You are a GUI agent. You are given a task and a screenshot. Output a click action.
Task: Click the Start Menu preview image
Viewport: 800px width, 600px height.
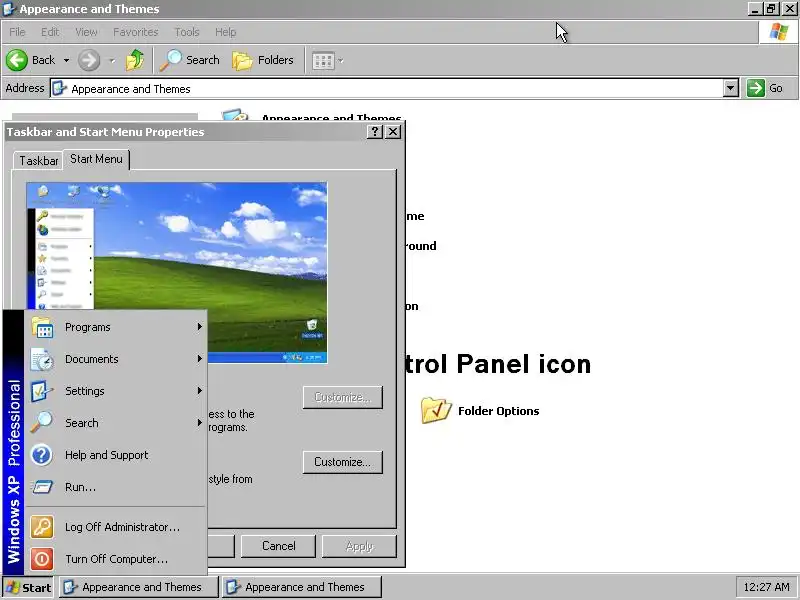[x=177, y=272]
